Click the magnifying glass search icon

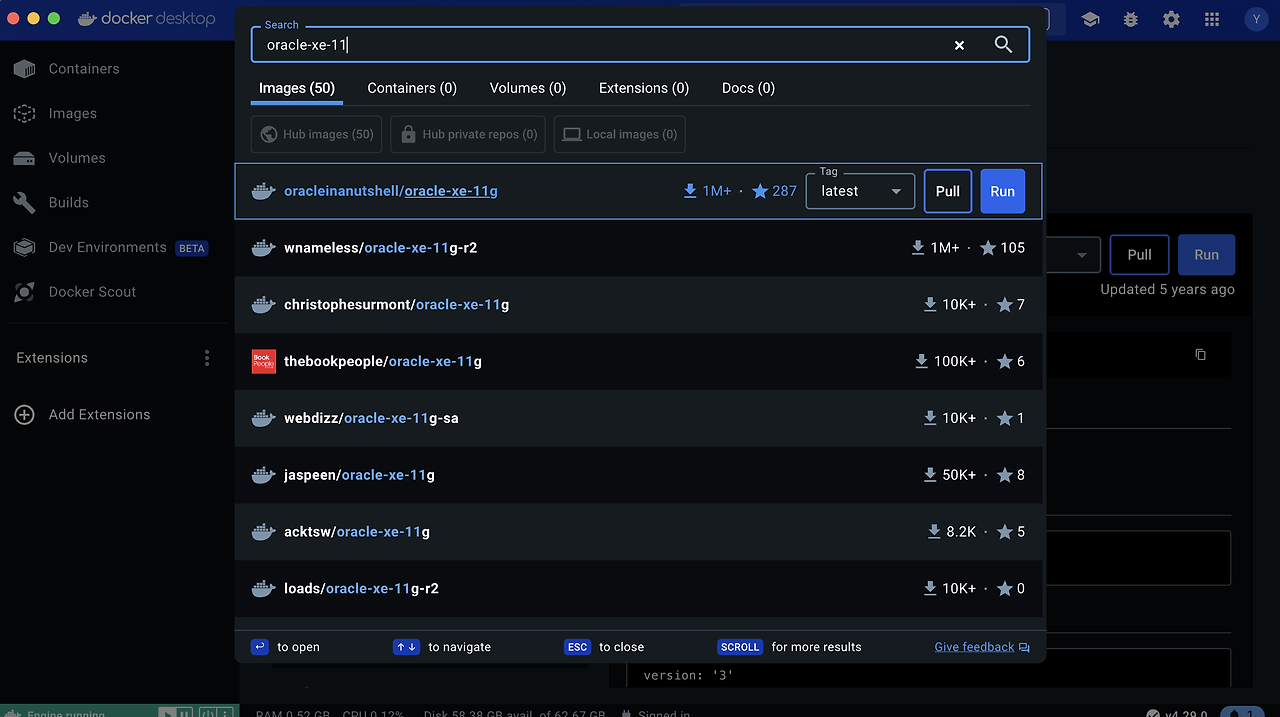click(x=1003, y=45)
